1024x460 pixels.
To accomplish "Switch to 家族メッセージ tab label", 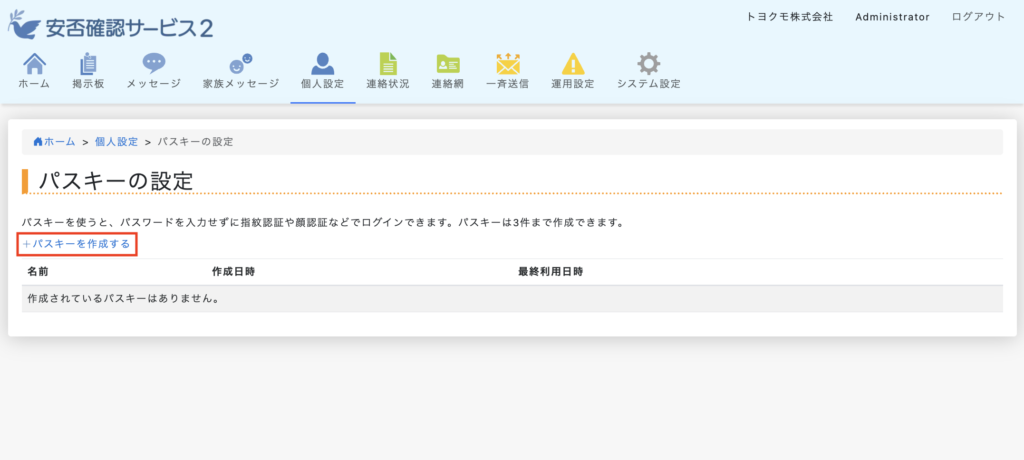I will 241,84.
